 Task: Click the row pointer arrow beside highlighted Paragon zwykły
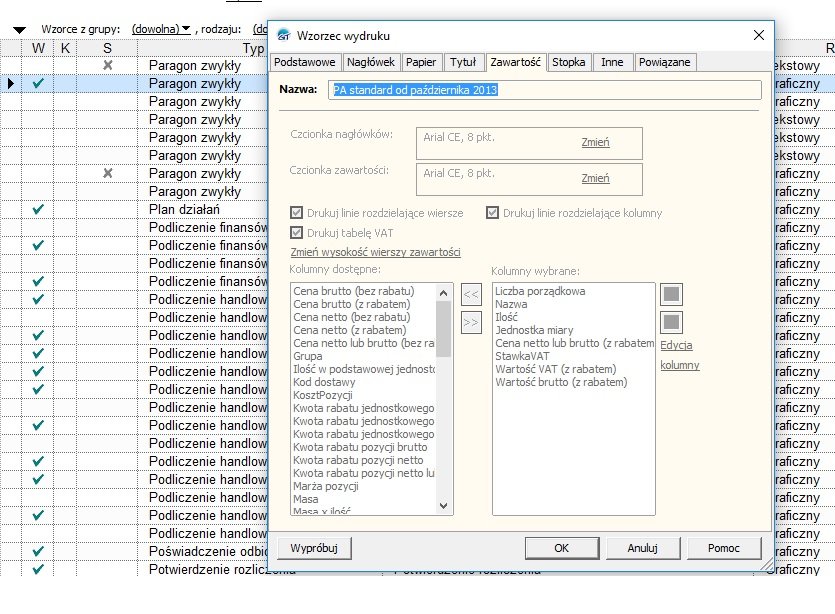point(11,83)
